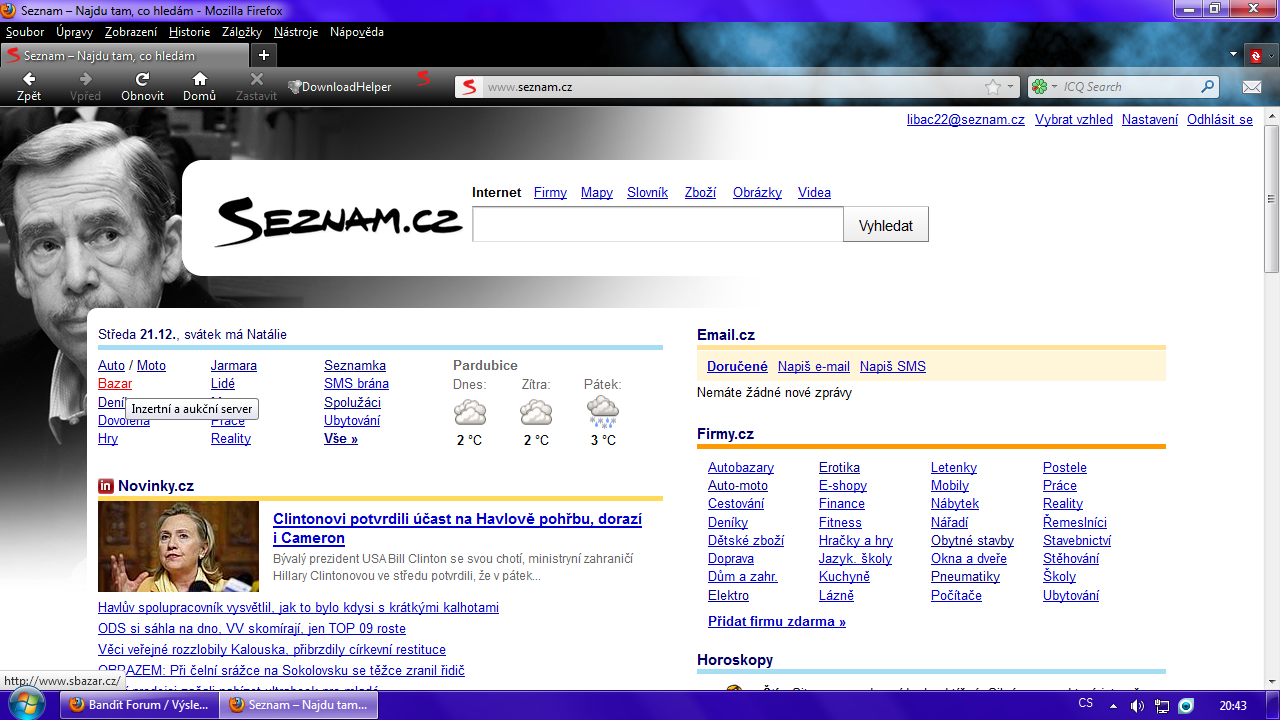Open Nápověda menu
The width and height of the screenshot is (1281, 723).
point(357,32)
